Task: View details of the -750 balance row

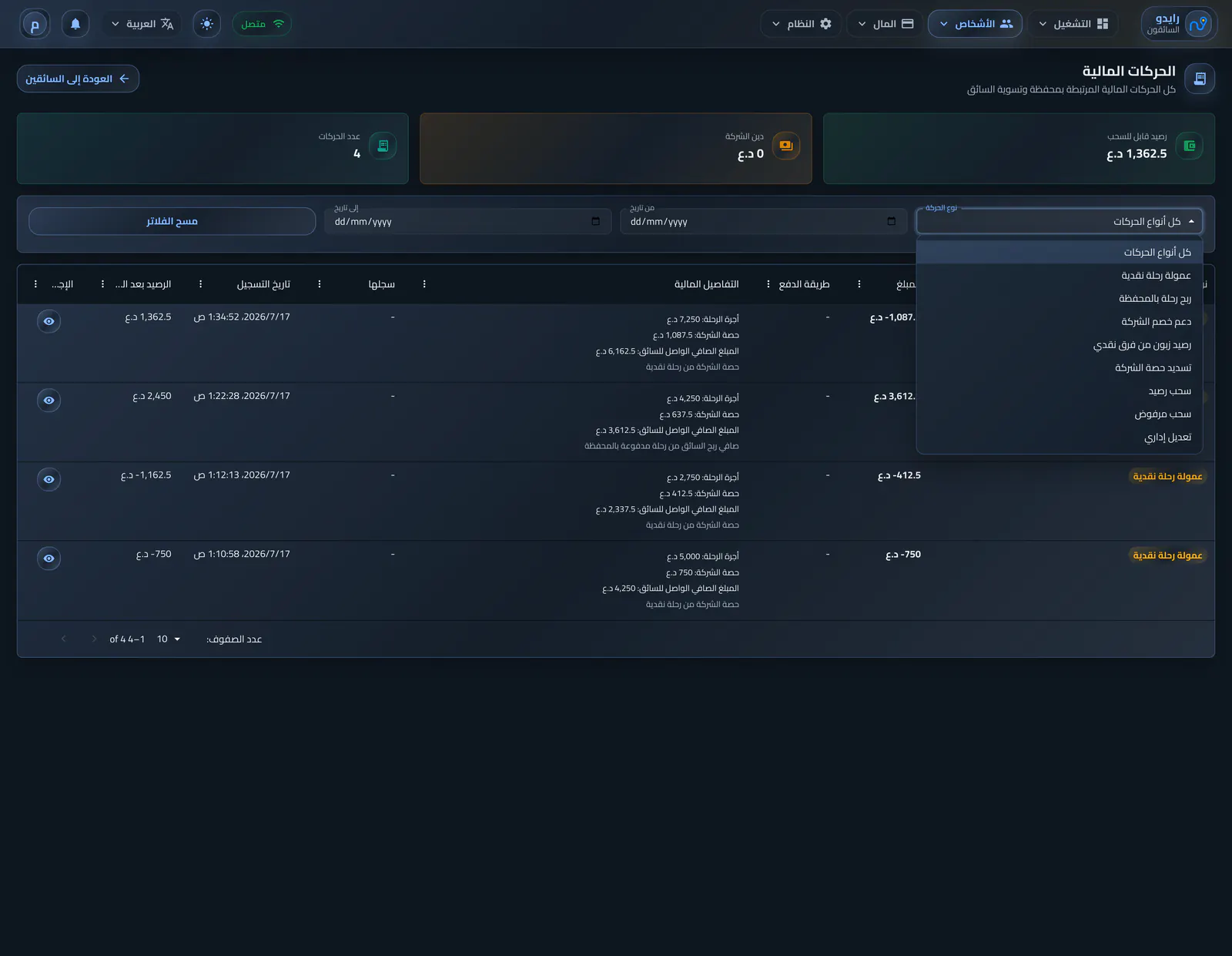Action: pyautogui.click(x=49, y=559)
